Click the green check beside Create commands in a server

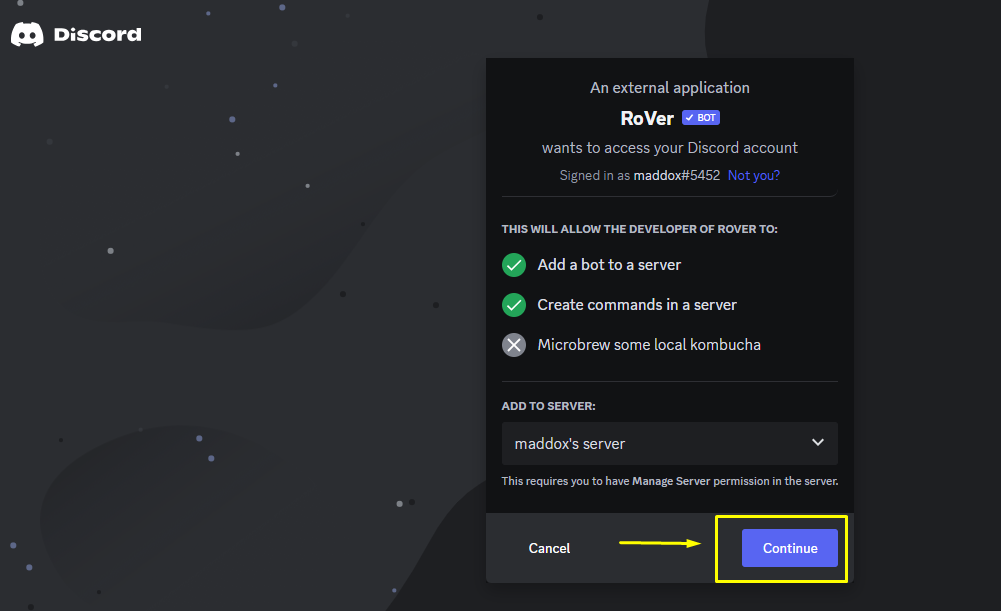[x=514, y=305]
